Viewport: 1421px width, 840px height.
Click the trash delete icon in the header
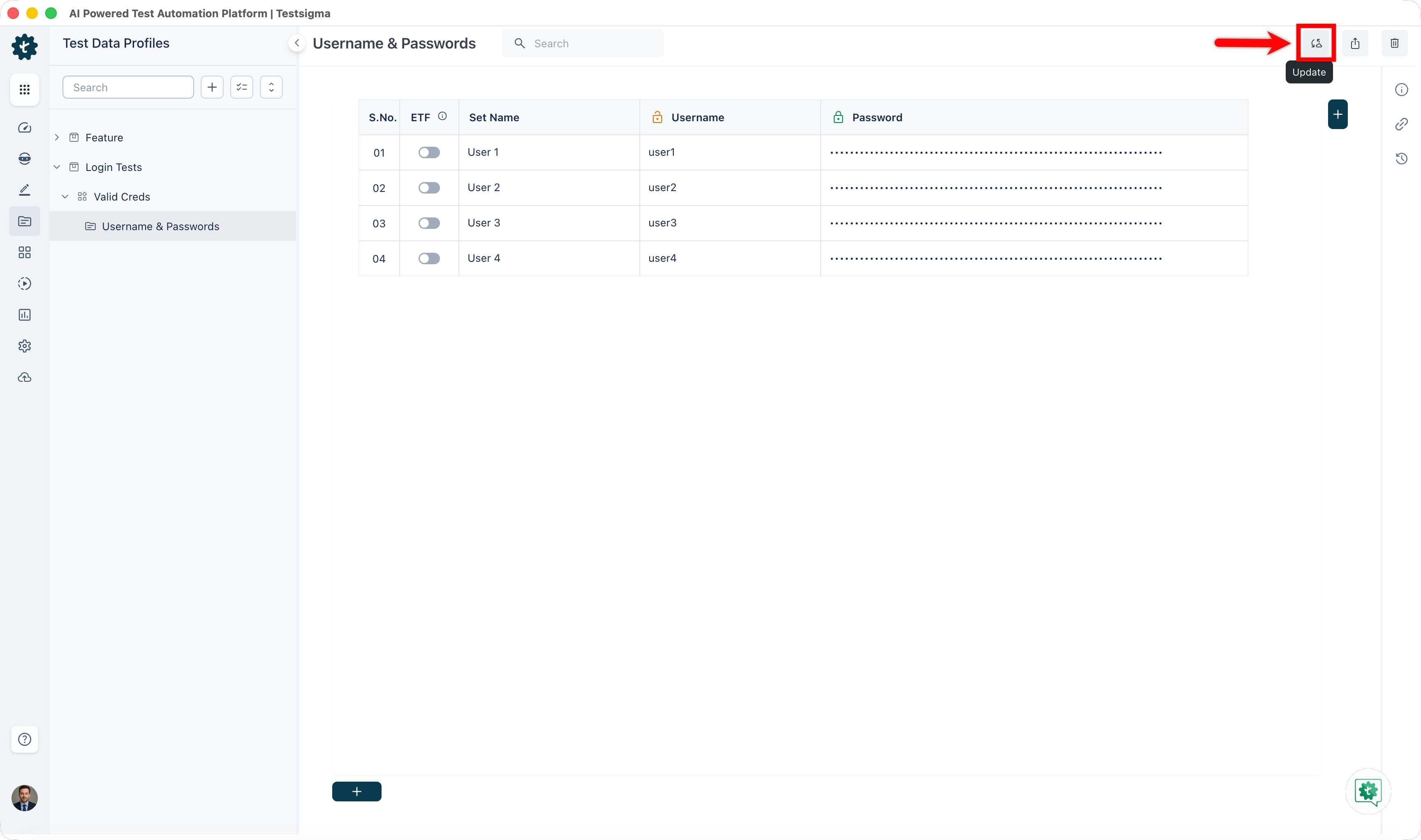click(1394, 43)
